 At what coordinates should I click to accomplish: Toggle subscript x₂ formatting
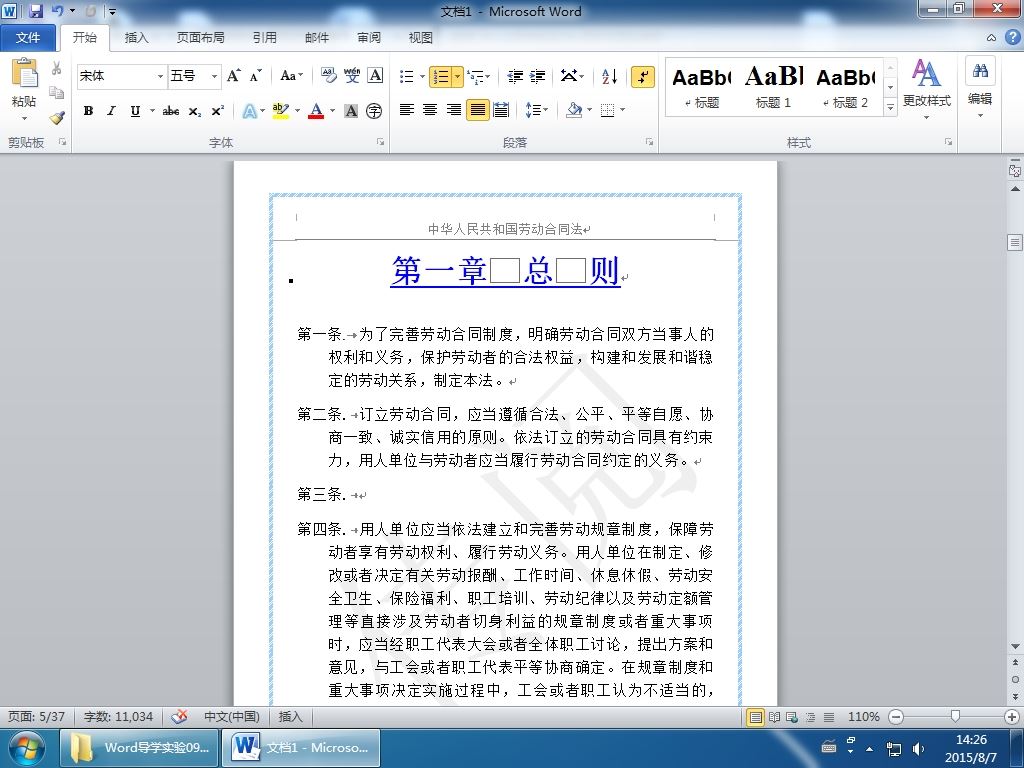[x=195, y=111]
